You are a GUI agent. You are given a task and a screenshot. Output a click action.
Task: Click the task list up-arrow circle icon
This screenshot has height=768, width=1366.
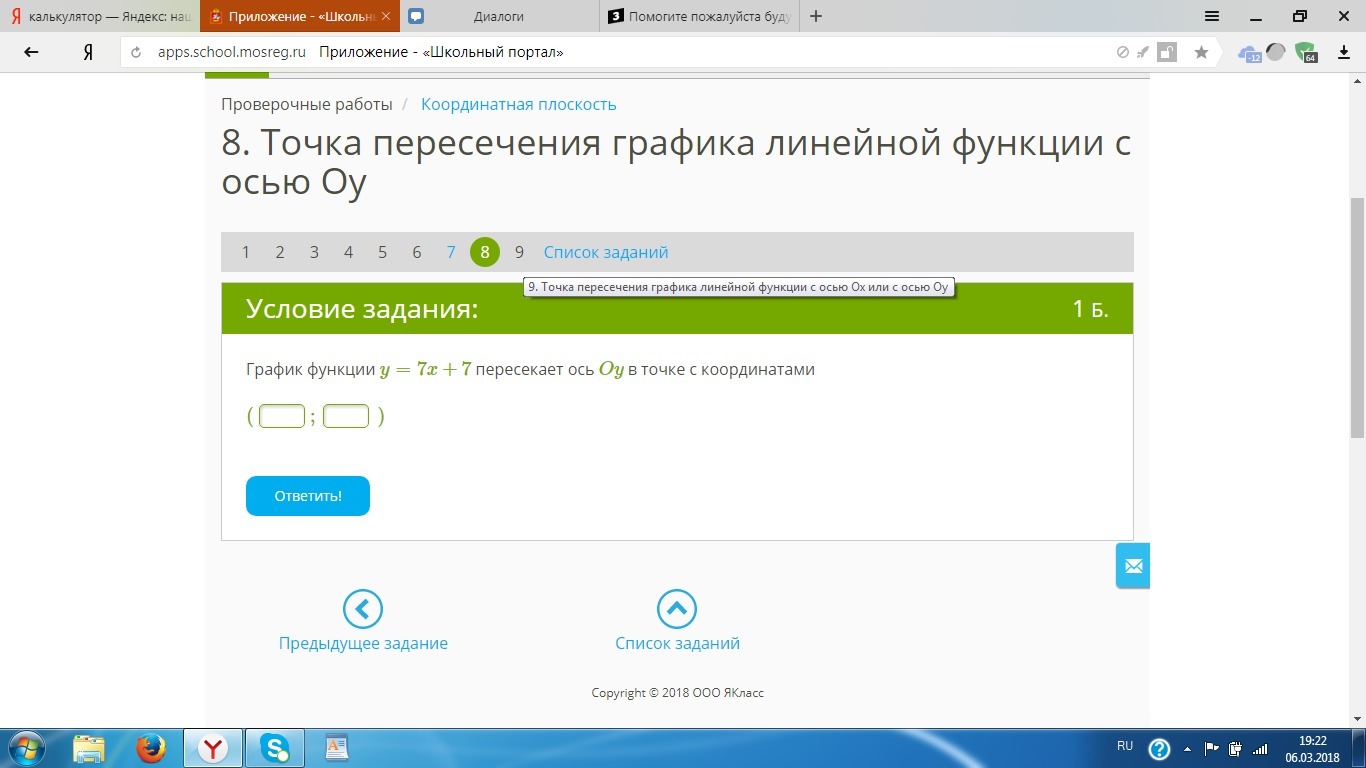click(677, 608)
